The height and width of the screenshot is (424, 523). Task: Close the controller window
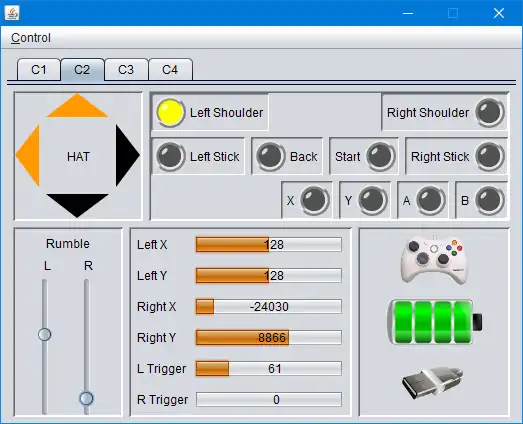[x=499, y=13]
